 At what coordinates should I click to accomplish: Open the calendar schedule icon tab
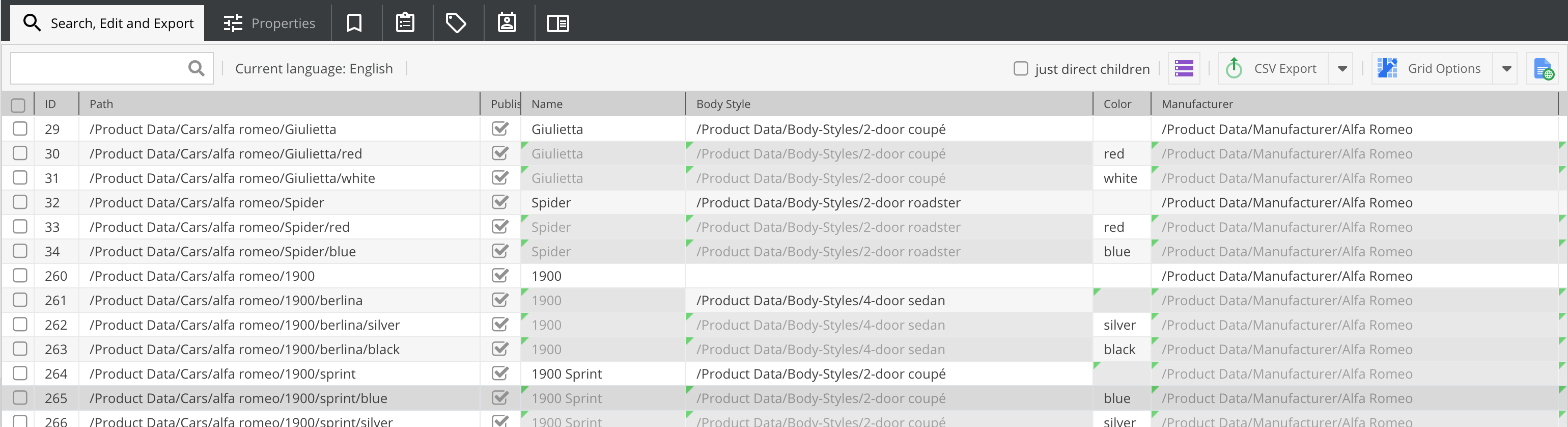[507, 23]
